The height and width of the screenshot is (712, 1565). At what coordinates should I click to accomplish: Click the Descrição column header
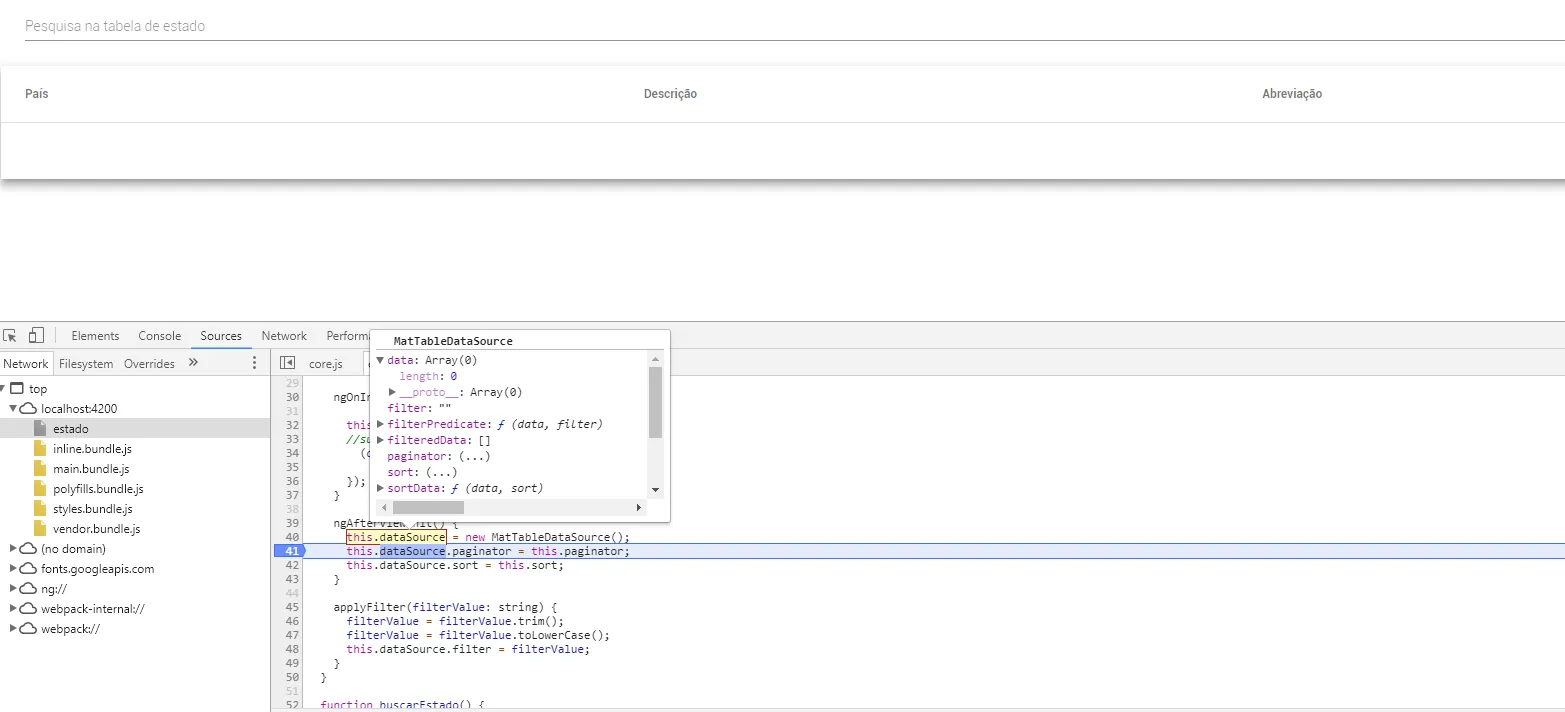[x=670, y=94]
